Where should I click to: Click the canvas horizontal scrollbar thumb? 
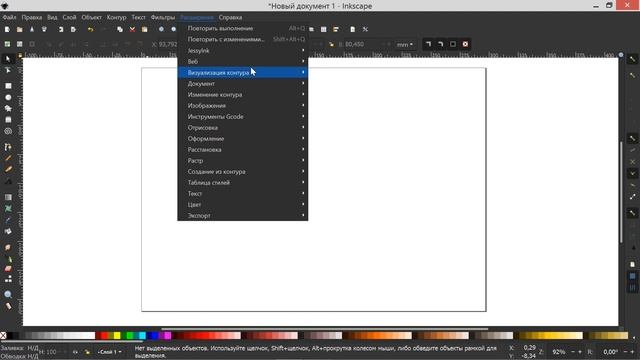(x=324, y=329)
